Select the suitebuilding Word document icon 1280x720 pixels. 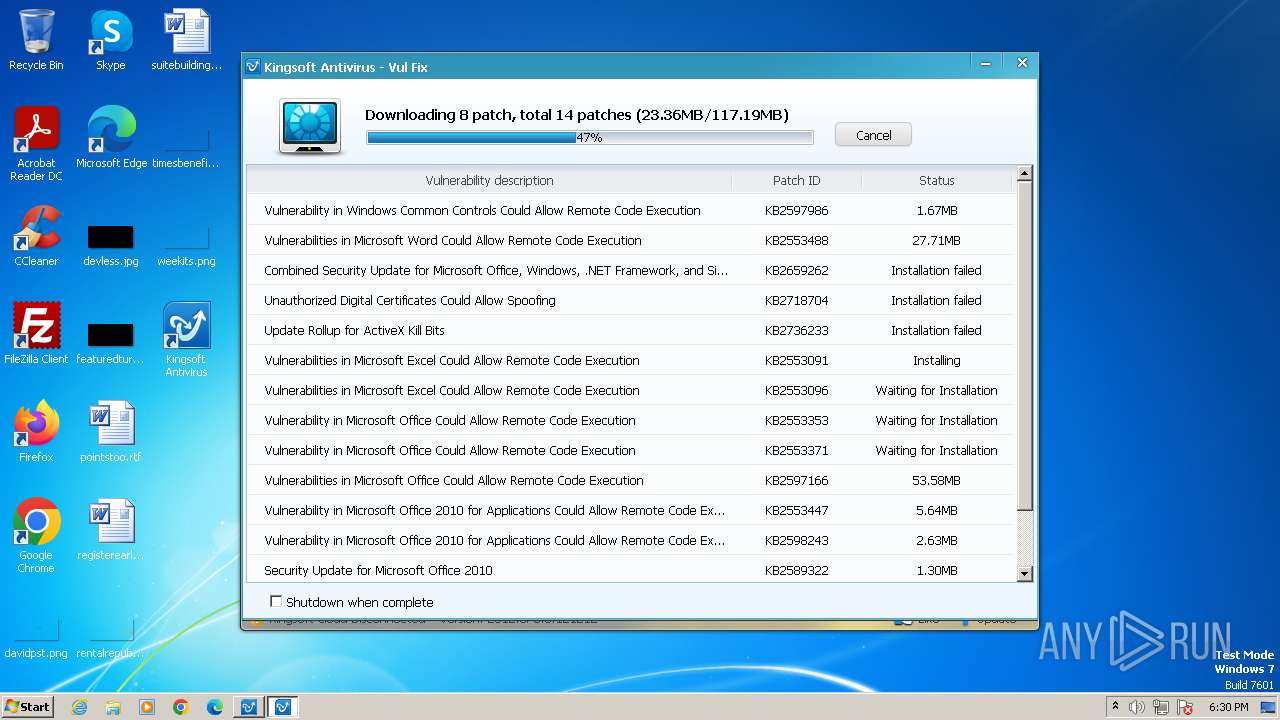click(187, 40)
